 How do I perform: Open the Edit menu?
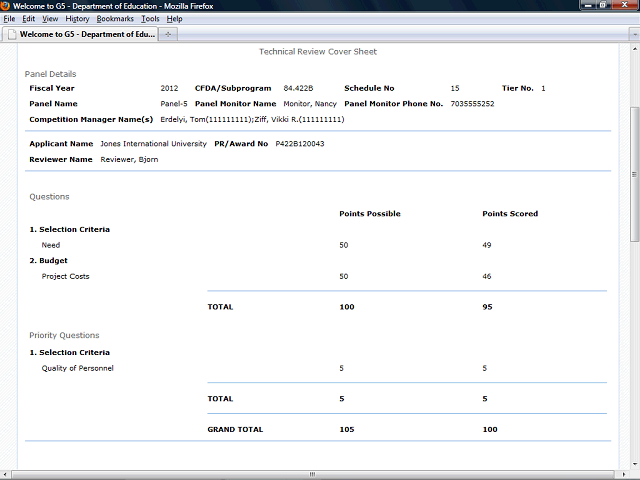pos(28,19)
